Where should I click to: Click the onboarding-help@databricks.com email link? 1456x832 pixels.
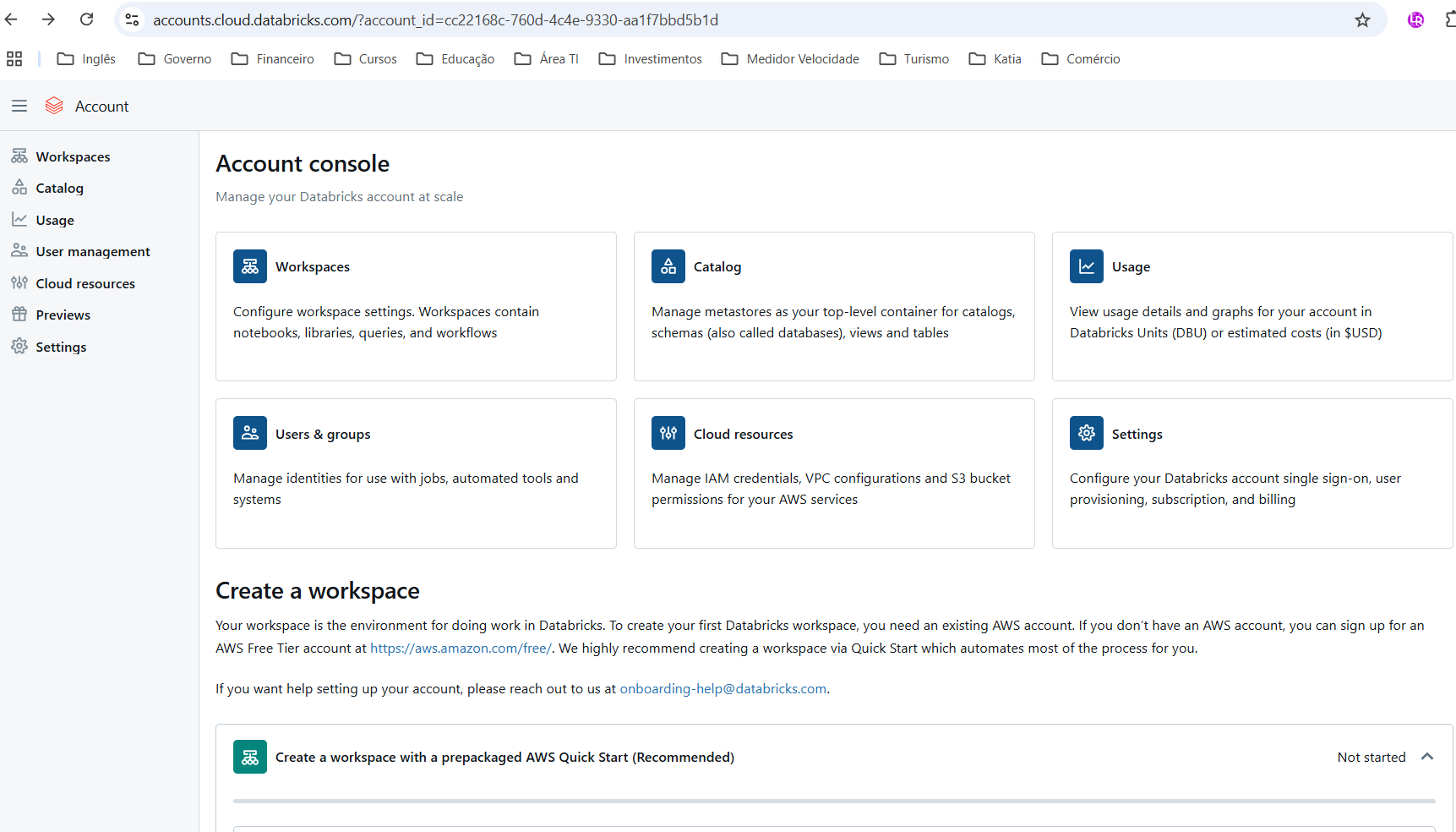723,688
